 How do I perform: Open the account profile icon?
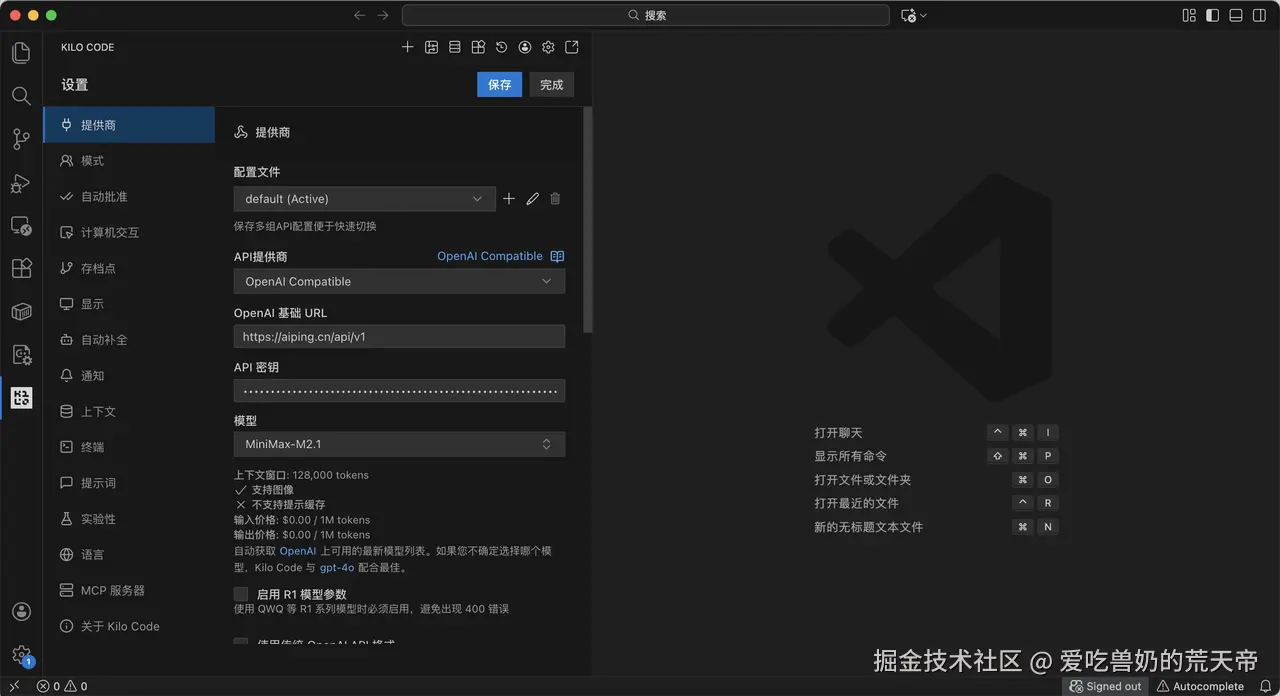tap(525, 47)
